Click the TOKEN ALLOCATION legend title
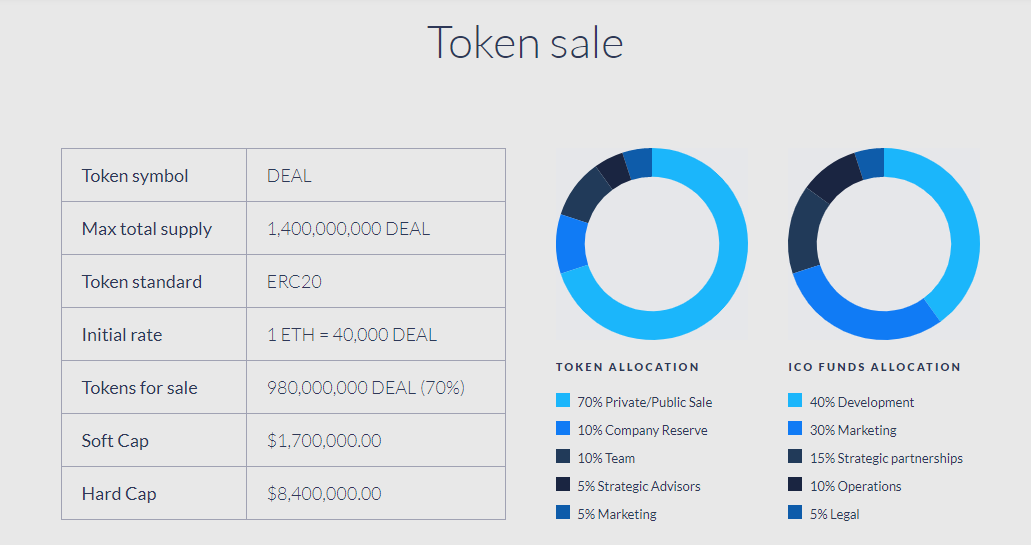1031x545 pixels. pyautogui.click(x=627, y=367)
